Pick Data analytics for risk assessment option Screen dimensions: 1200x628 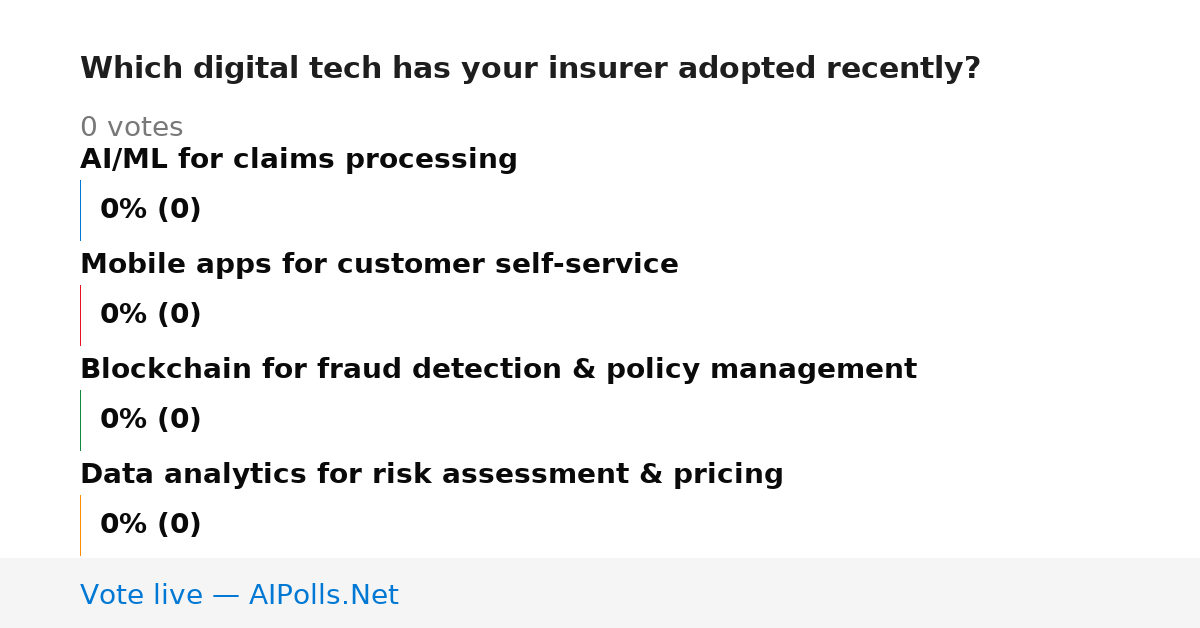pyautogui.click(x=432, y=475)
